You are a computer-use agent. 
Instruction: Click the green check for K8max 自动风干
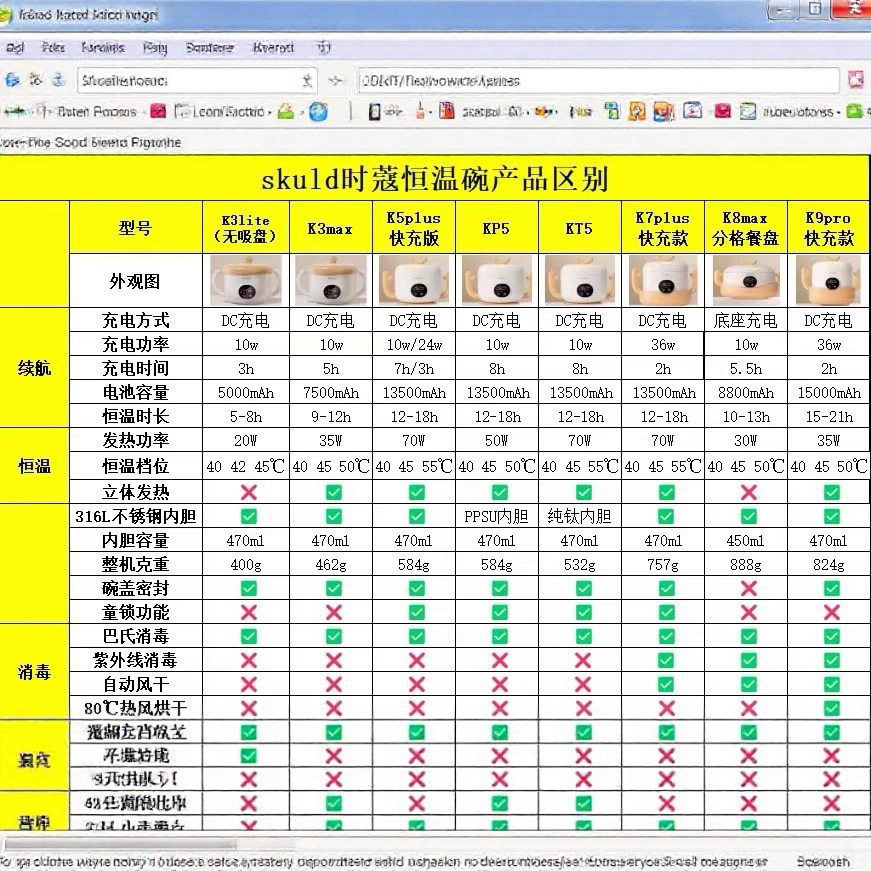pos(748,684)
